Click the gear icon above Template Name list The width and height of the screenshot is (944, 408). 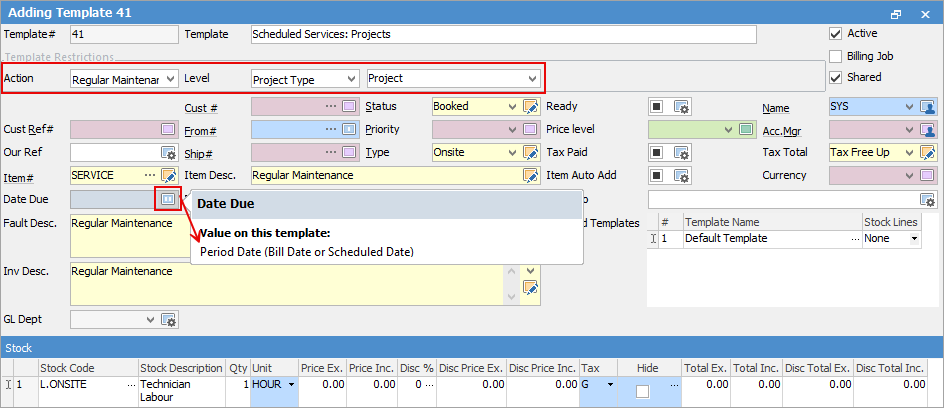click(x=928, y=199)
